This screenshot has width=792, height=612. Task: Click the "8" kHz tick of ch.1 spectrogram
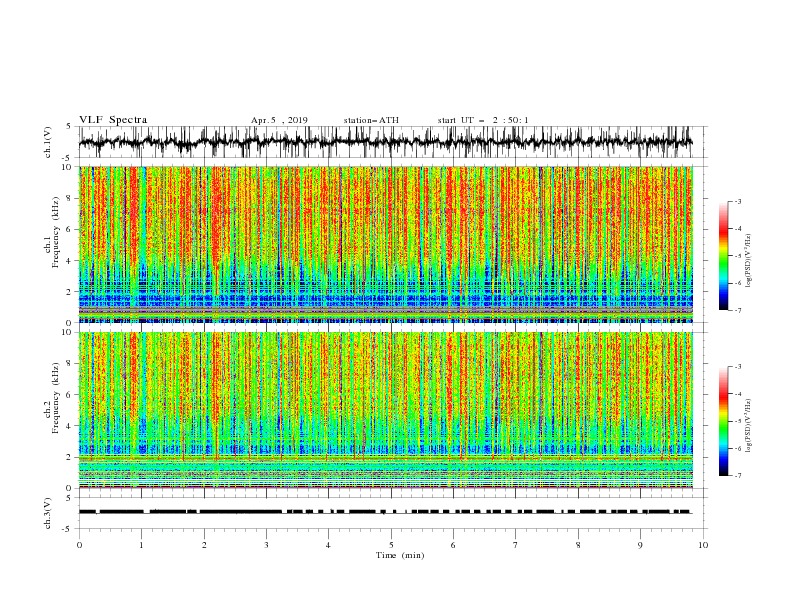pyautogui.click(x=70, y=198)
